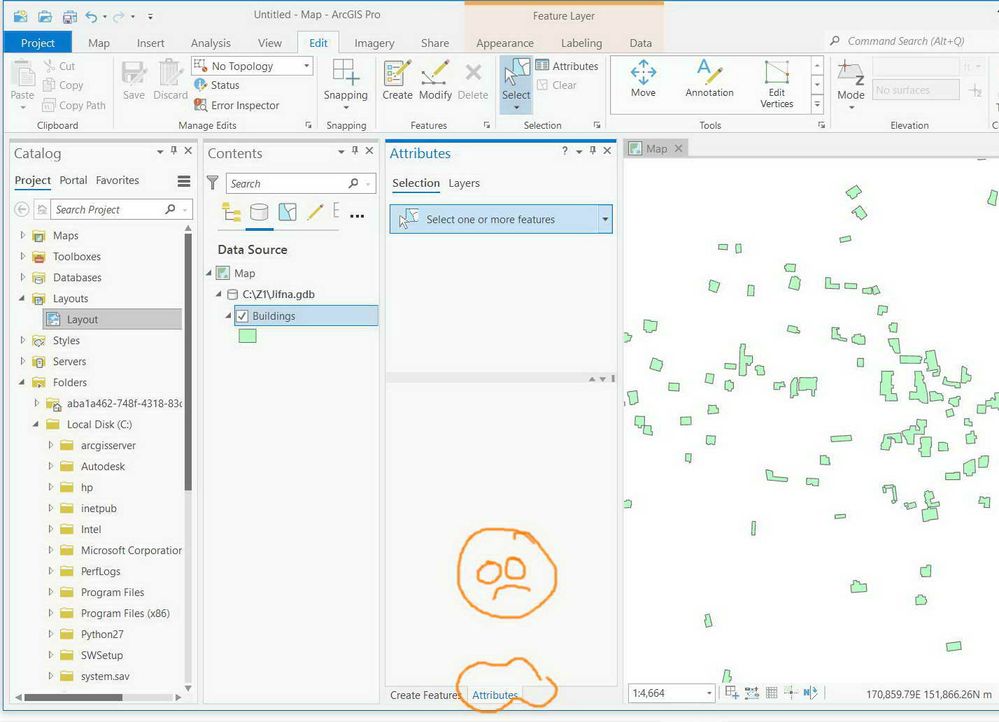This screenshot has height=722, width=999.
Task: Click the Catalog back arrow
Action: click(x=22, y=209)
